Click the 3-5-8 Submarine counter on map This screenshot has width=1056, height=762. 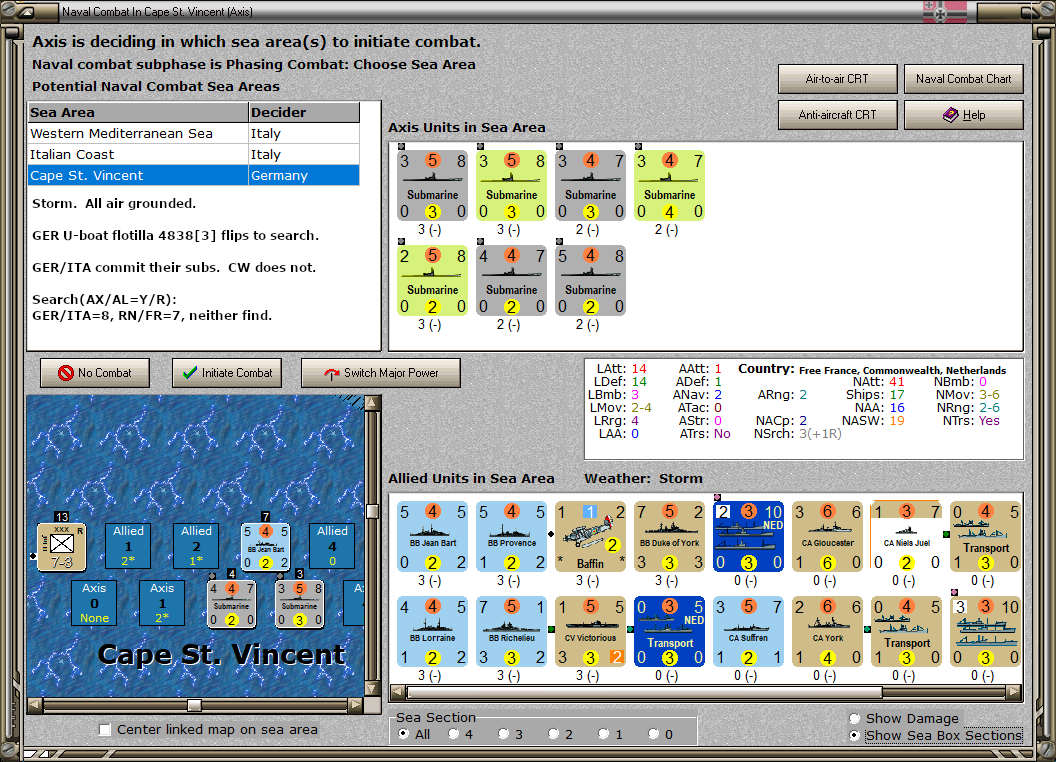(x=300, y=604)
